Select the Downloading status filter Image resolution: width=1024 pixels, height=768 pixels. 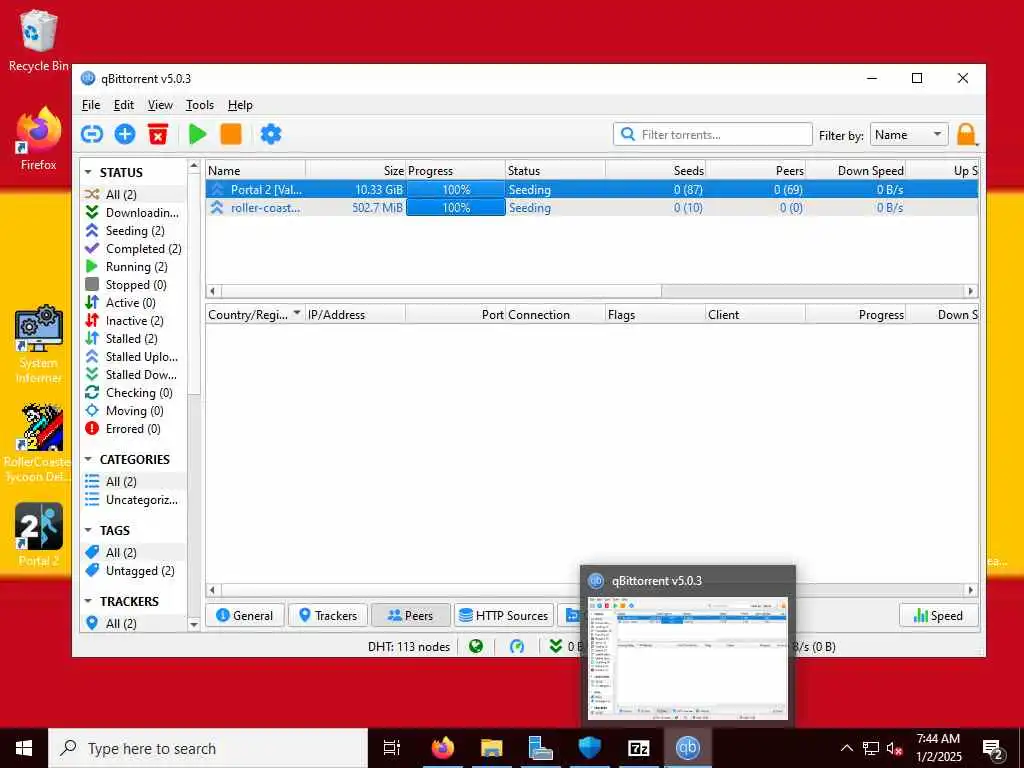(x=133, y=213)
